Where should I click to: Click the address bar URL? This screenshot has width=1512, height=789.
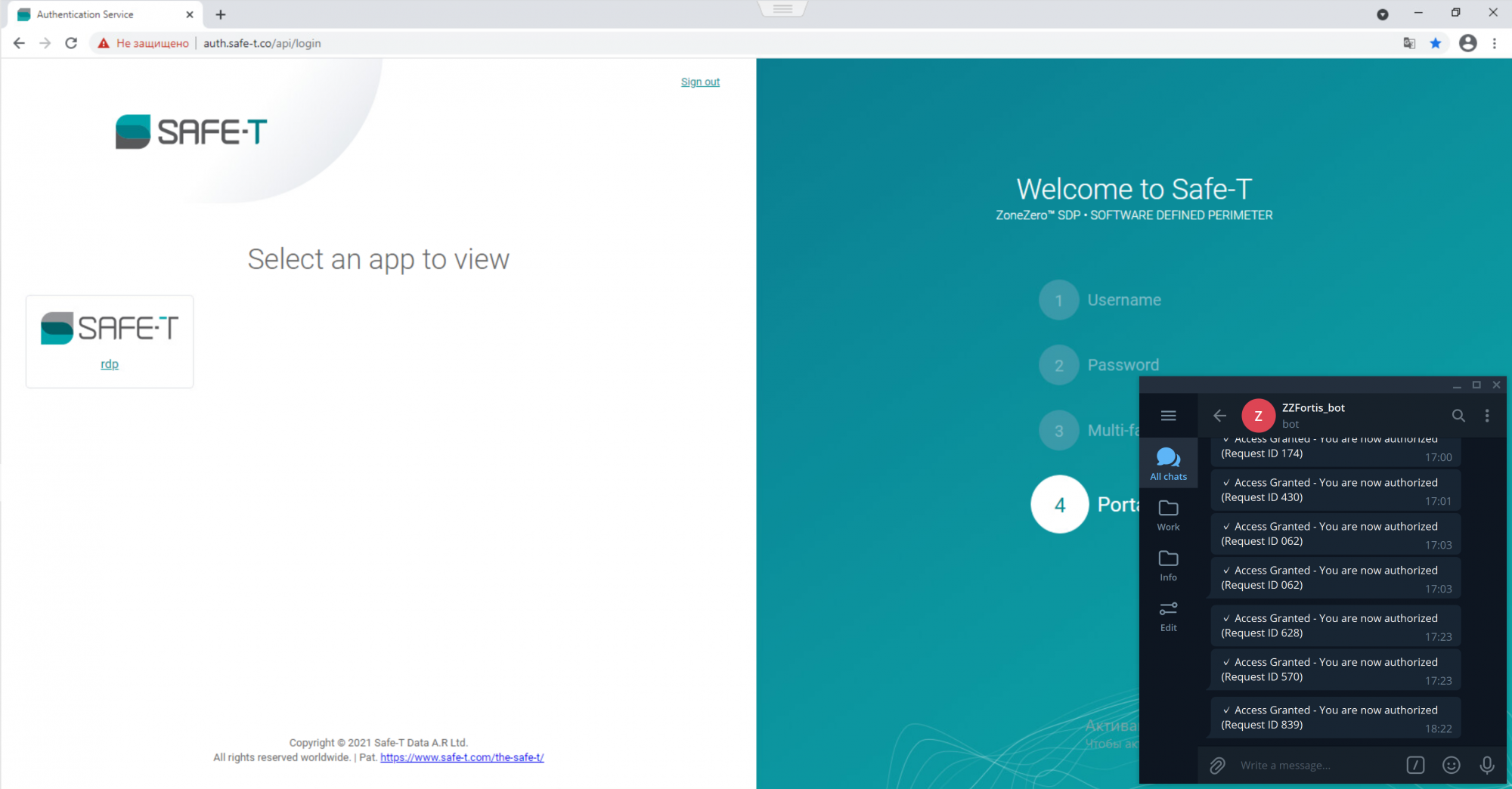(262, 43)
